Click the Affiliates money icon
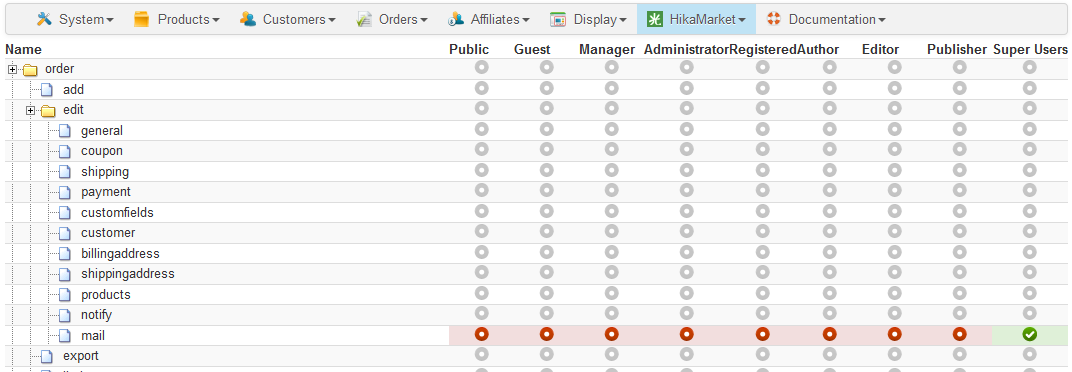The image size is (1072, 372). [x=456, y=19]
